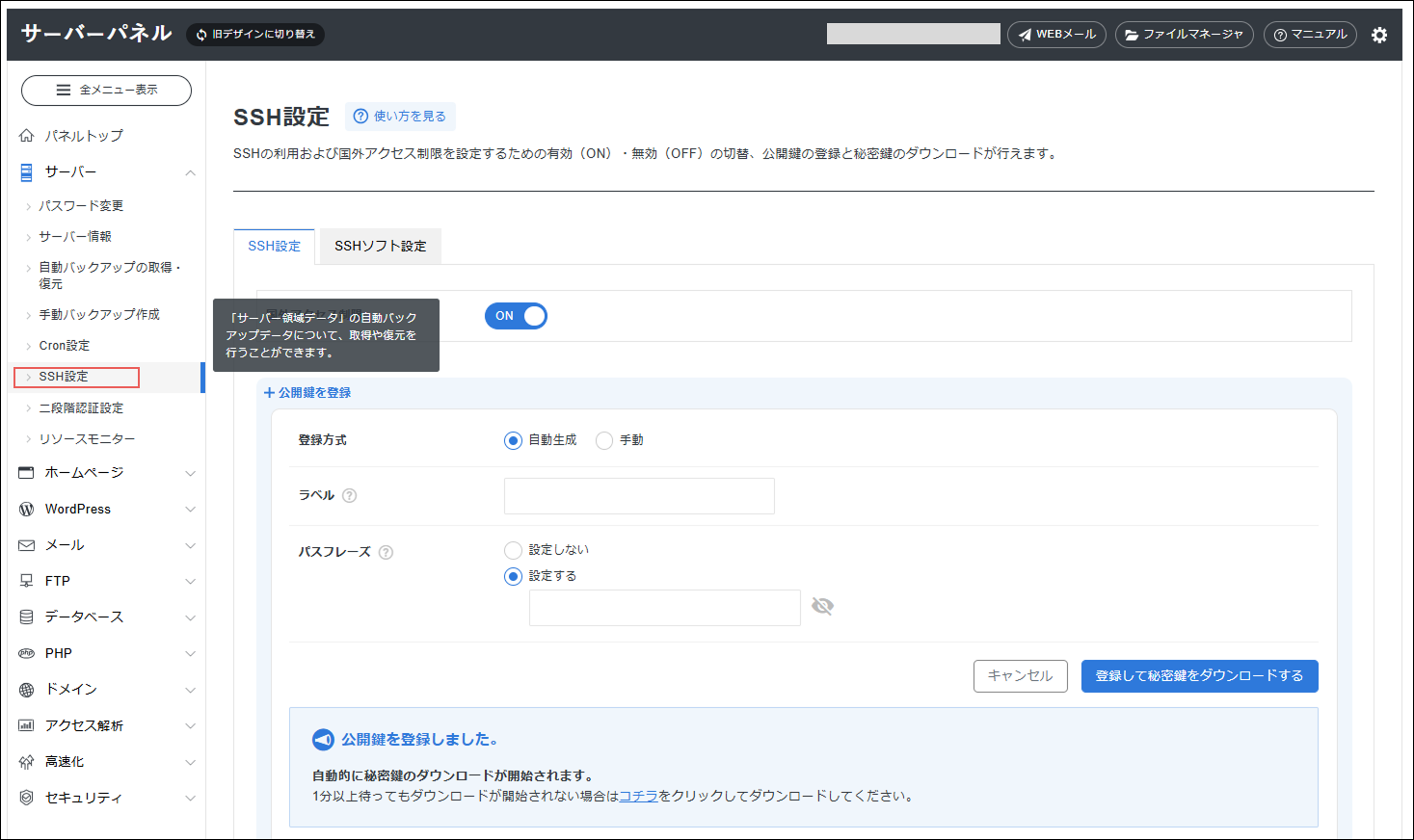The height and width of the screenshot is (840, 1414).
Task: Click the ドメイン globe icon
Action: click(27, 690)
